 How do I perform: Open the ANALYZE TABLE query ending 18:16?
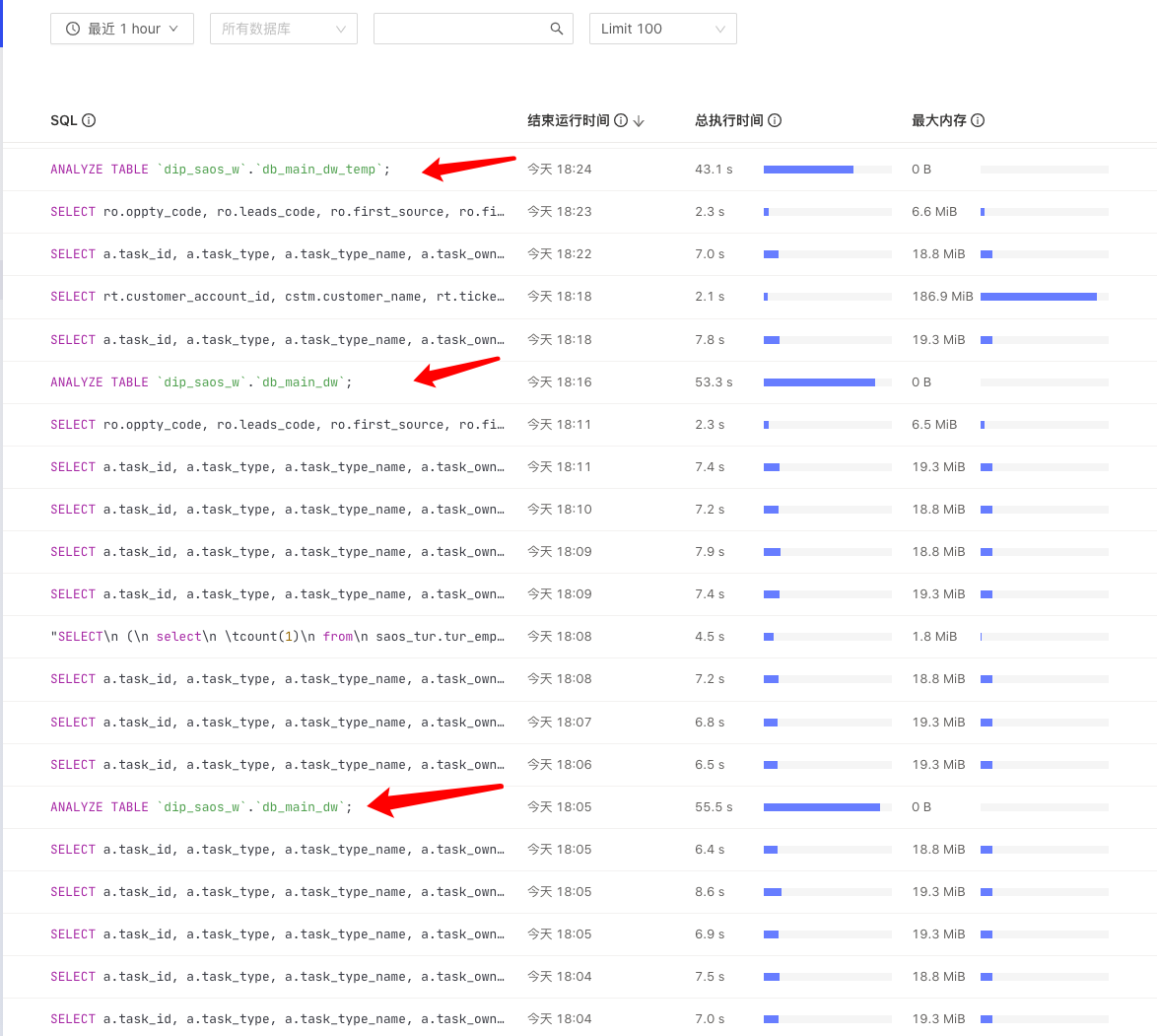201,382
